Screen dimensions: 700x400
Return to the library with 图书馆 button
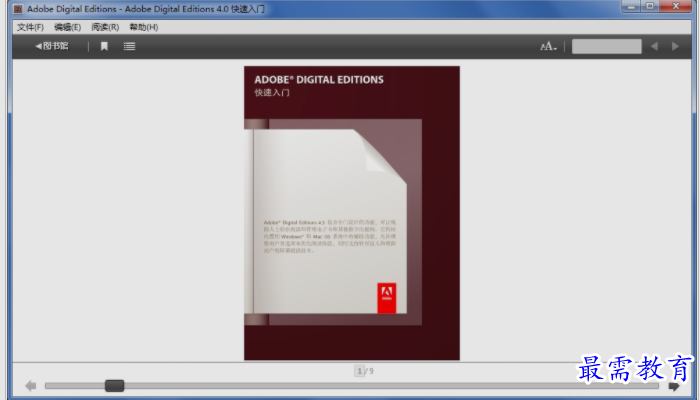tap(52, 46)
